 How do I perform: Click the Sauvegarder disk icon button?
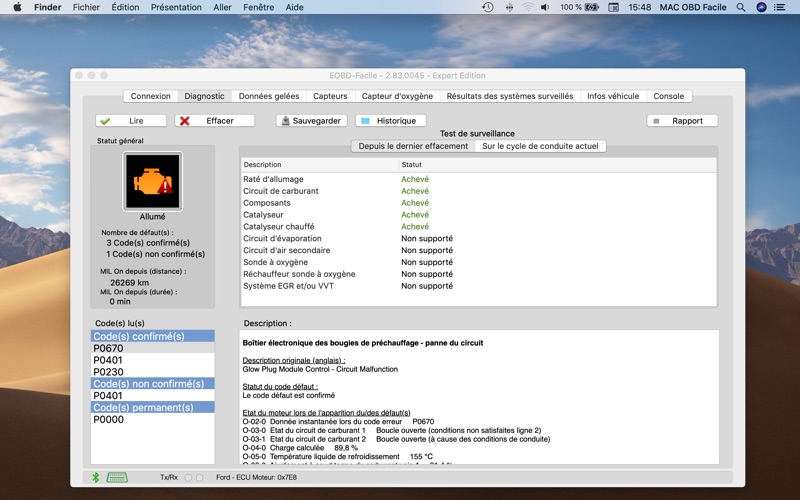click(312, 121)
